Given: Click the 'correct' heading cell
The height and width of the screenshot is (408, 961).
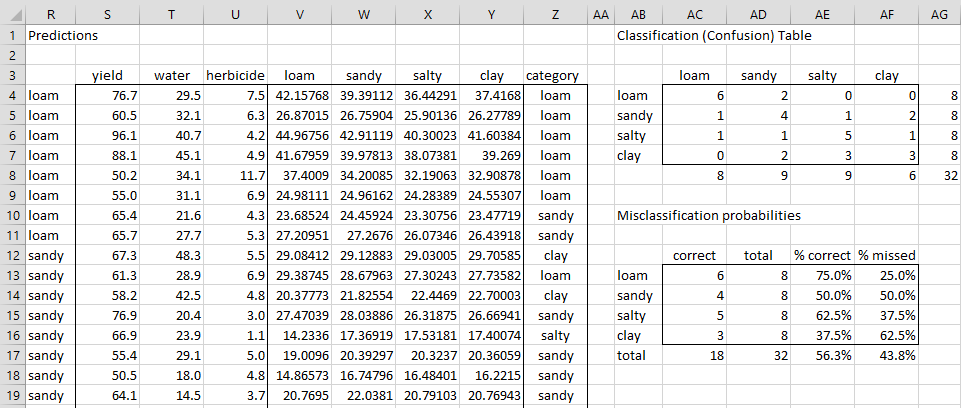Looking at the screenshot, I should coord(694,255).
